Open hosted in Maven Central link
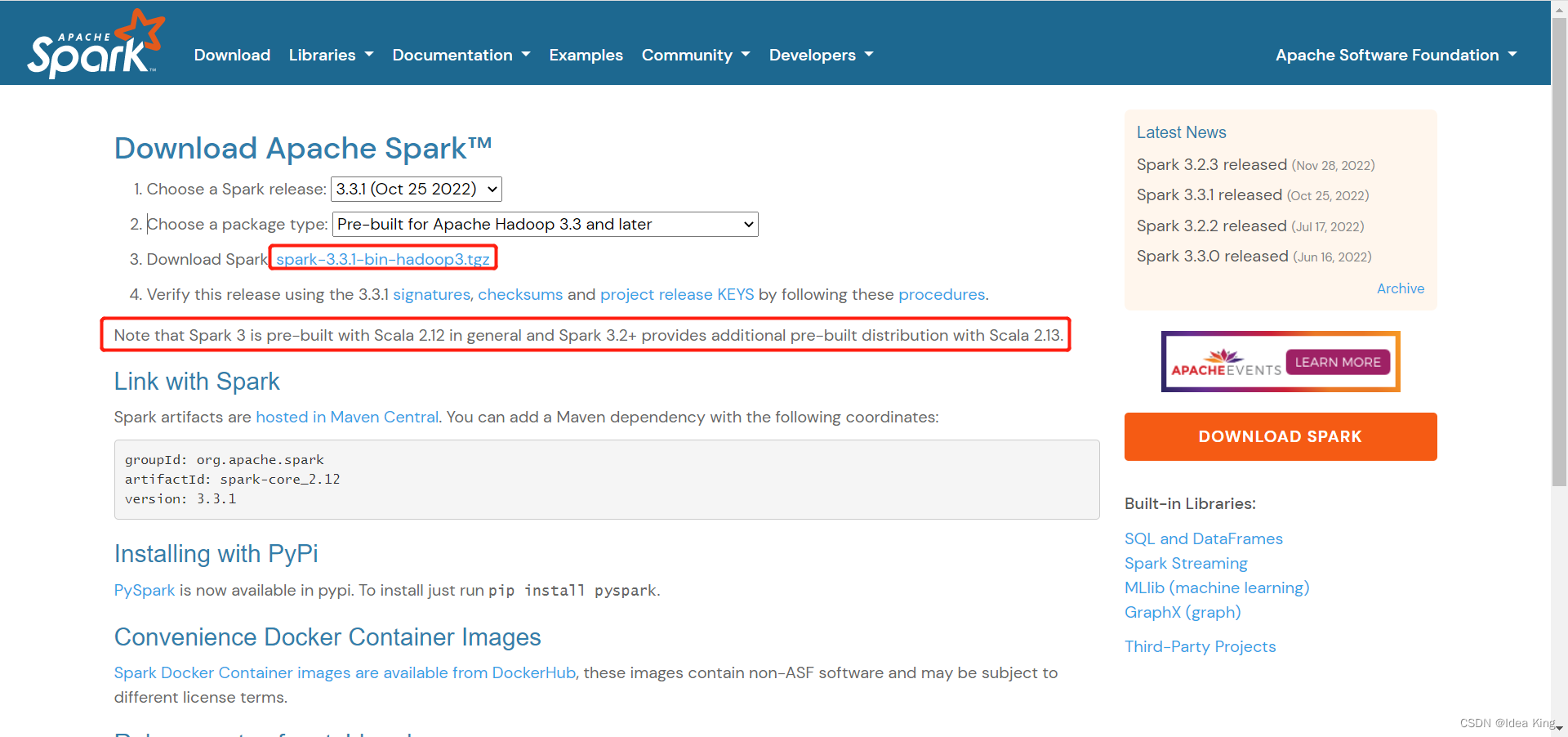The height and width of the screenshot is (737, 1568). [347, 417]
